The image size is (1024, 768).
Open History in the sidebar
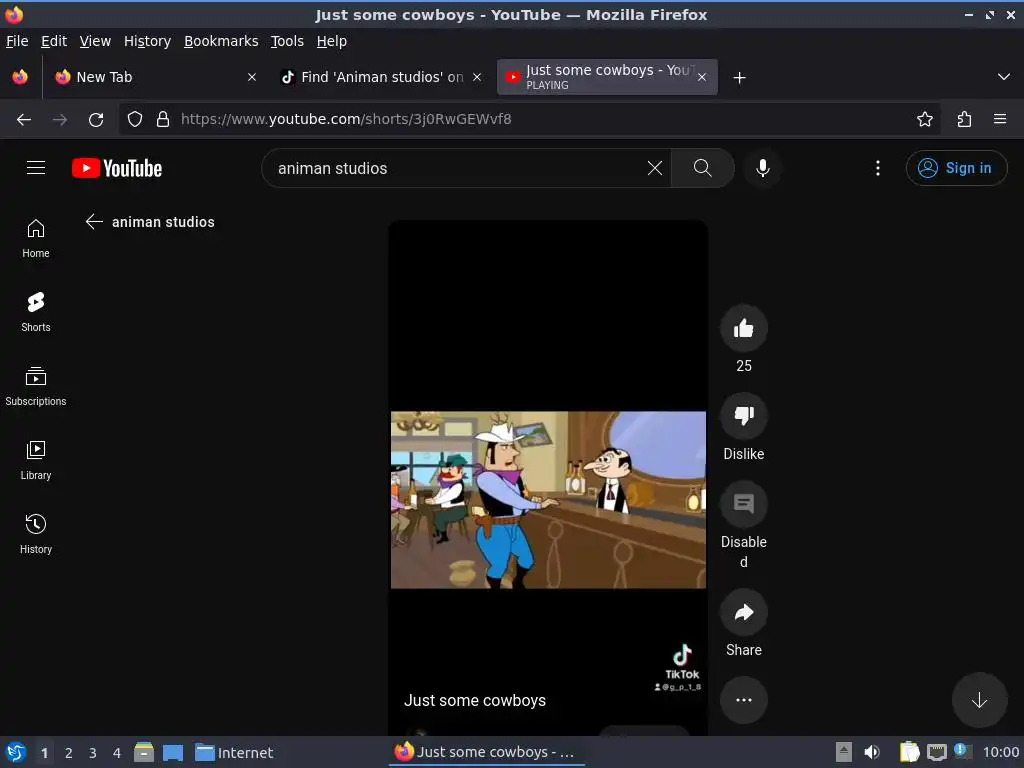click(x=36, y=534)
